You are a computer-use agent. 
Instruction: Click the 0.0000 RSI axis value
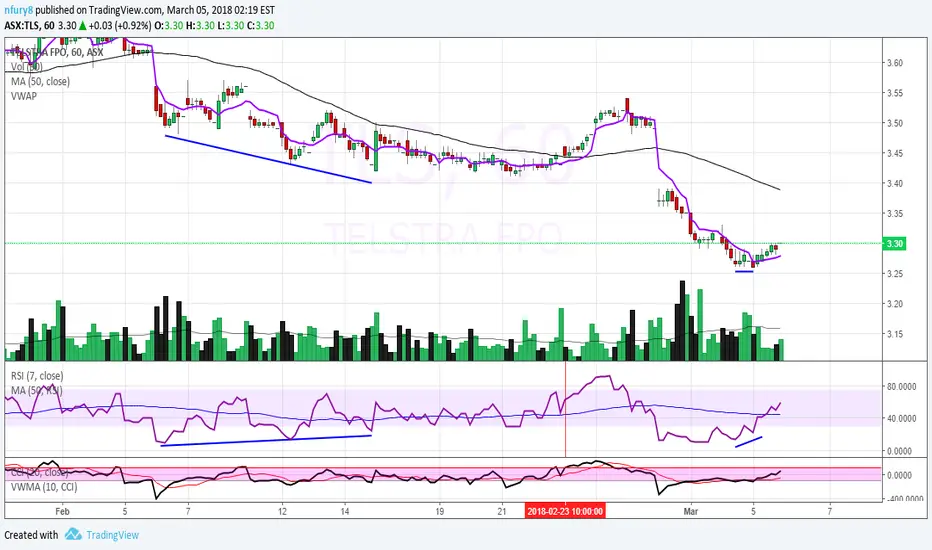(x=899, y=451)
